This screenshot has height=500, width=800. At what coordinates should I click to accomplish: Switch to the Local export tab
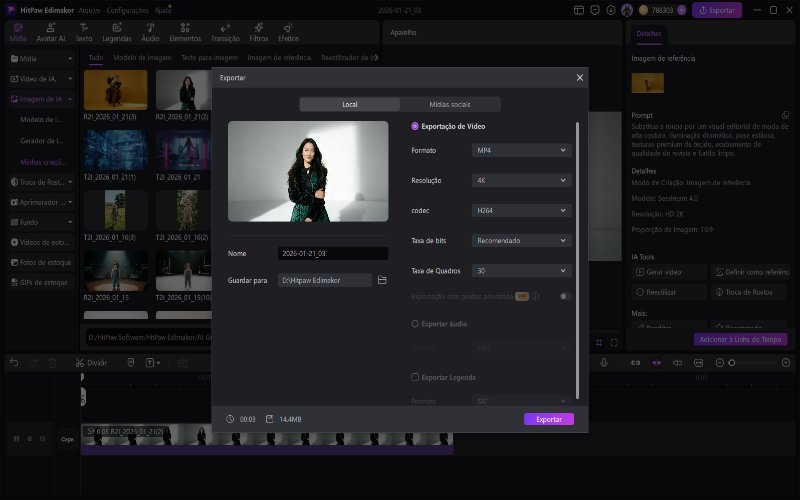[x=349, y=104]
